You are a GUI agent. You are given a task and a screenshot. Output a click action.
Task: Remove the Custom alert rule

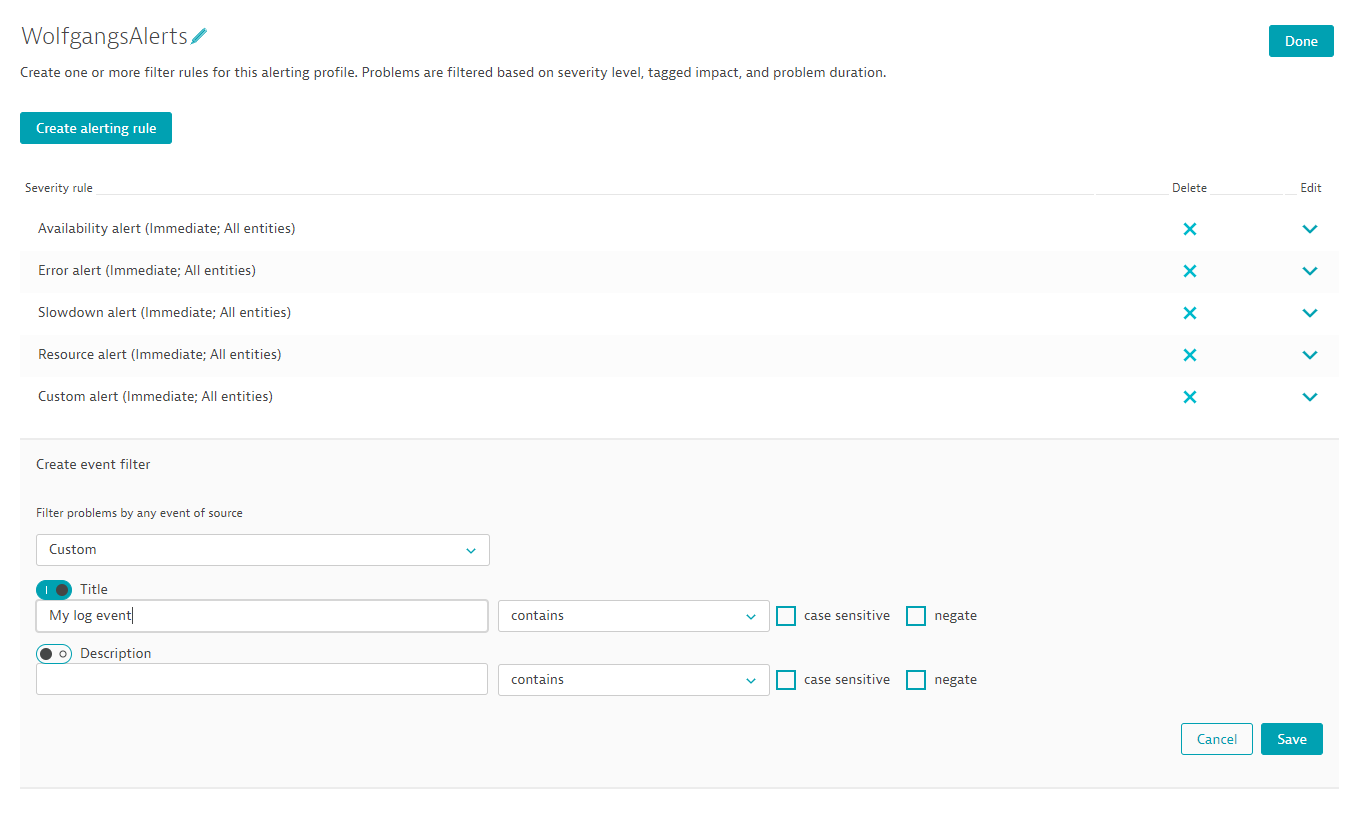(1189, 397)
